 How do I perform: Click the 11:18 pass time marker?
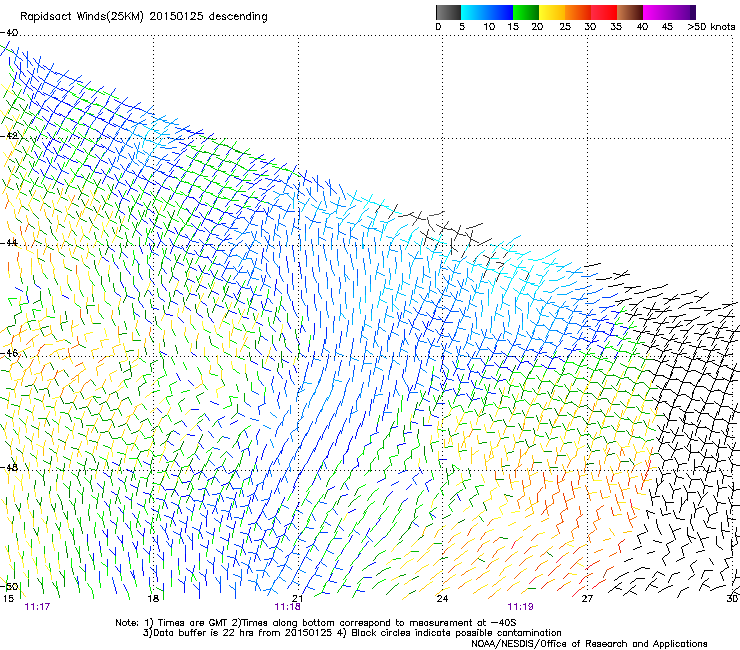click(x=287, y=607)
